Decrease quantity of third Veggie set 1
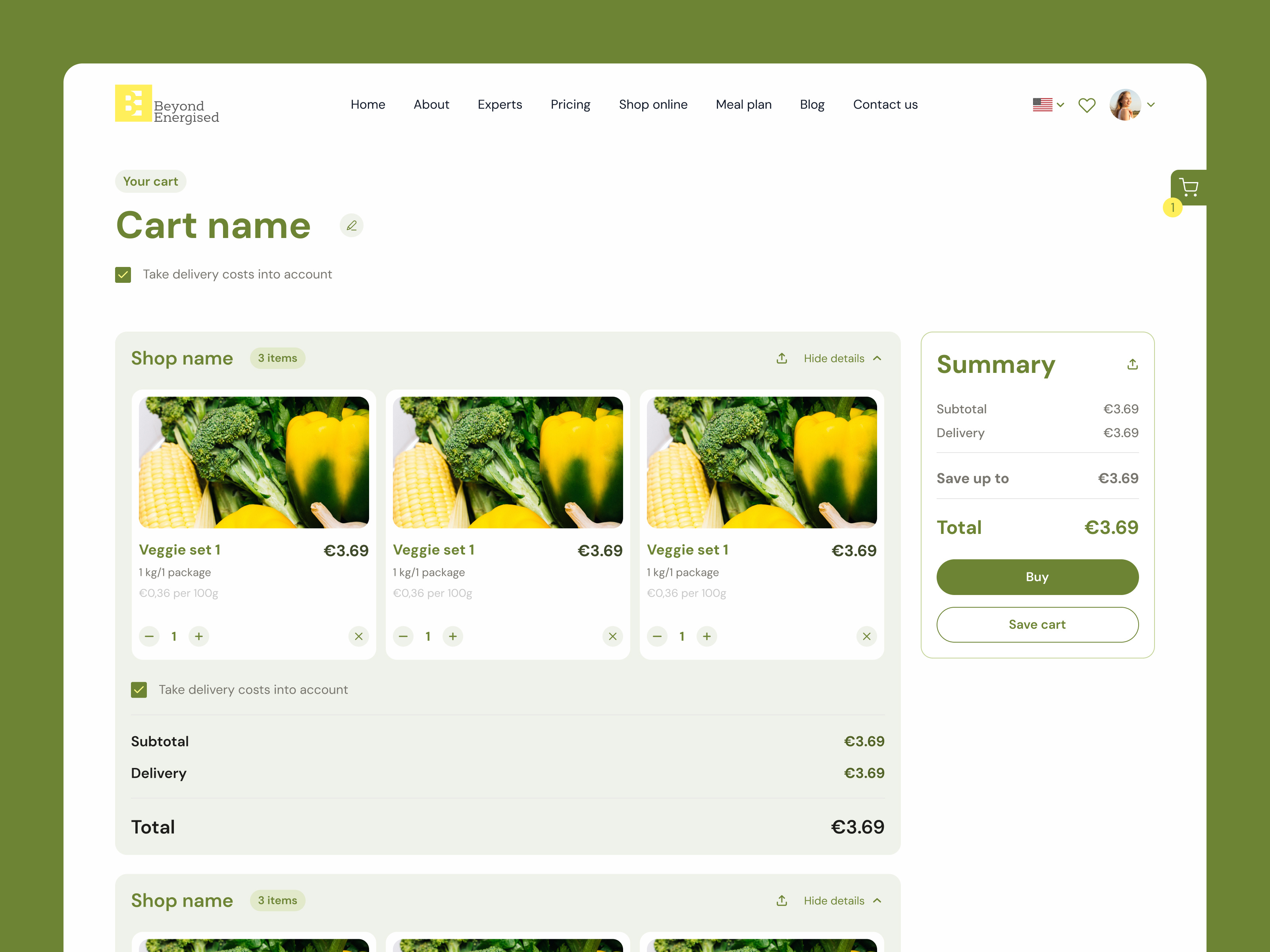Image resolution: width=1270 pixels, height=952 pixels. coord(657,636)
